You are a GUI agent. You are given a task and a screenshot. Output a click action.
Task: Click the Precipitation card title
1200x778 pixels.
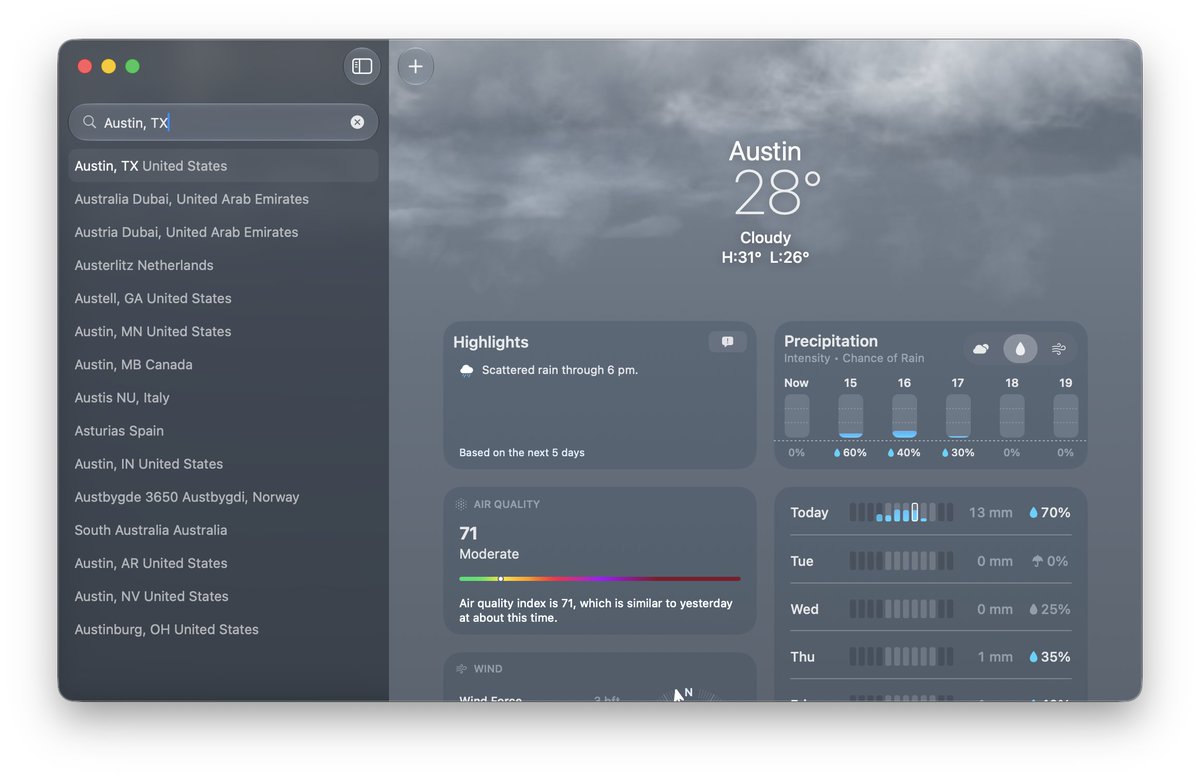[x=831, y=341]
